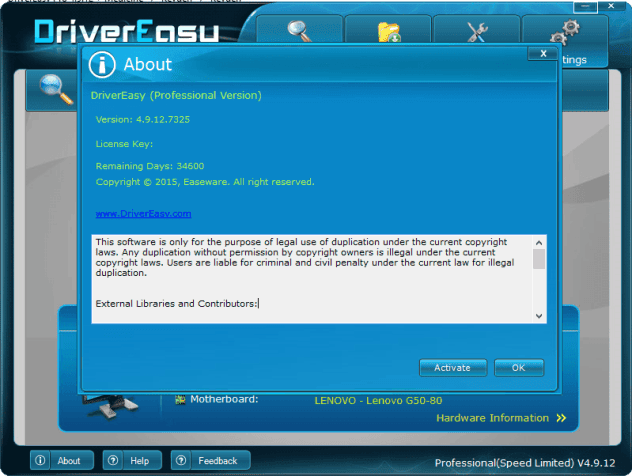The height and width of the screenshot is (476, 632).
Task: Click the Feedback question mark icon
Action: click(x=181, y=460)
